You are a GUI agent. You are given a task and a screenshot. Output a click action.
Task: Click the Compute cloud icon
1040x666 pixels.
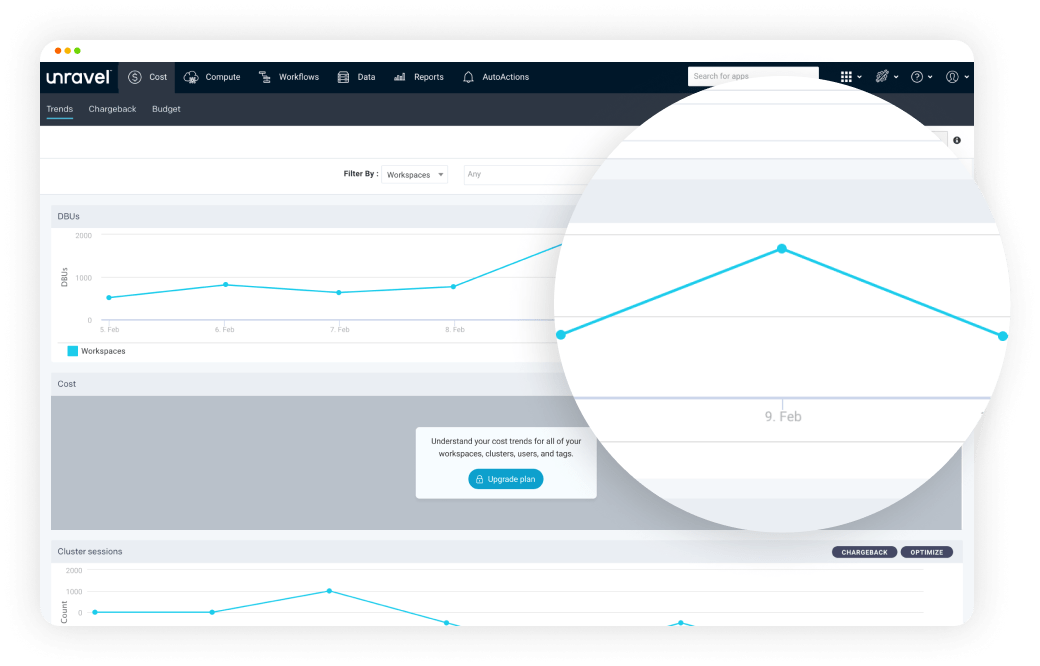coord(191,77)
